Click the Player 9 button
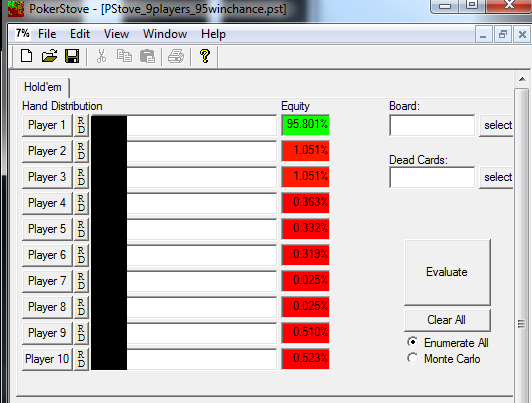 click(47, 333)
